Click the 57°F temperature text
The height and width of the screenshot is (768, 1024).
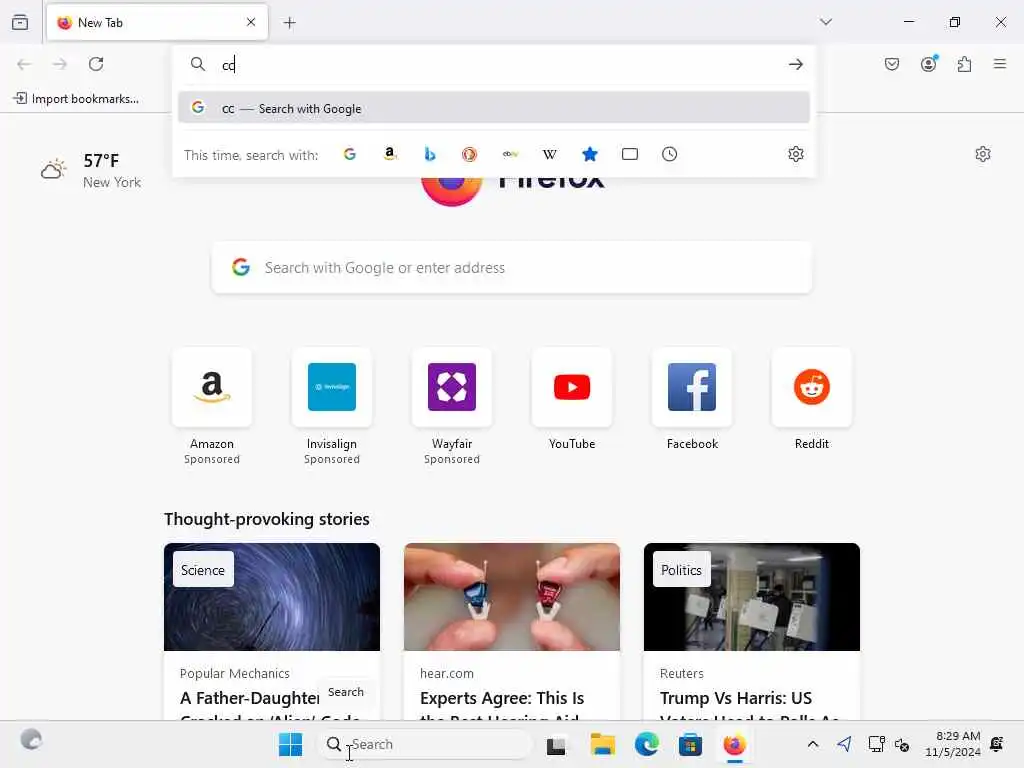(x=101, y=161)
